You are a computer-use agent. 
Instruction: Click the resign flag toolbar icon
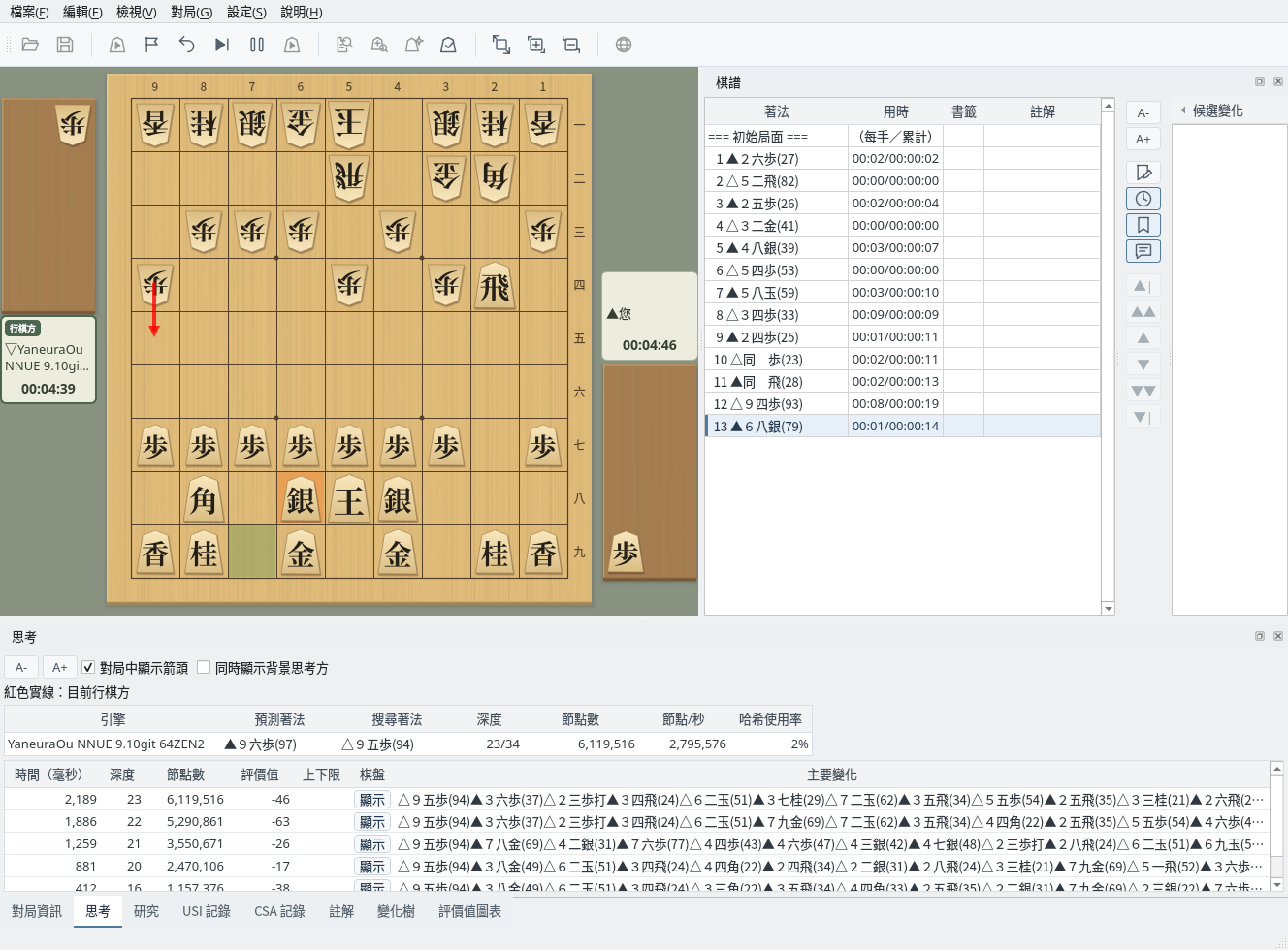(151, 45)
